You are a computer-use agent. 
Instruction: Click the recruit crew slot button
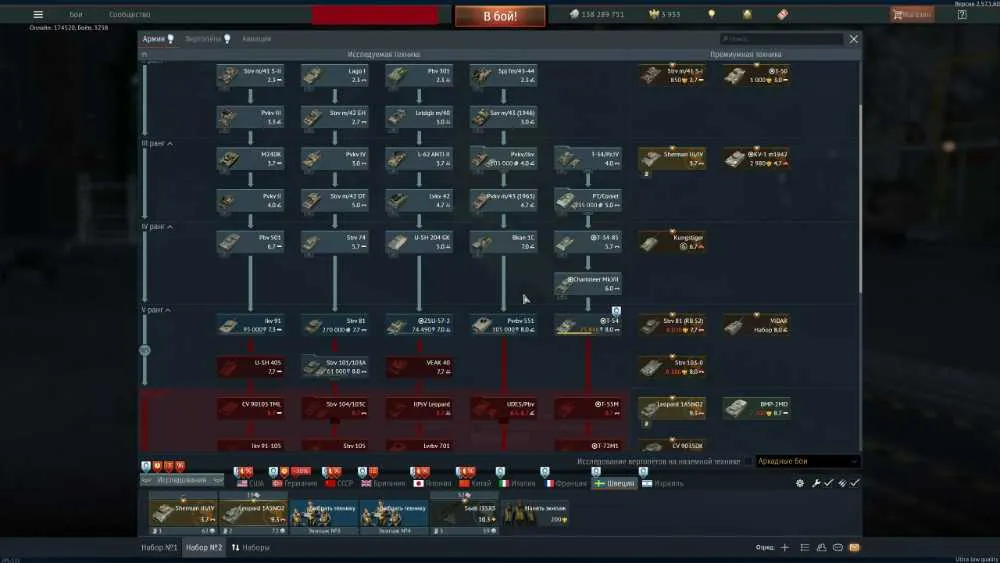534,513
